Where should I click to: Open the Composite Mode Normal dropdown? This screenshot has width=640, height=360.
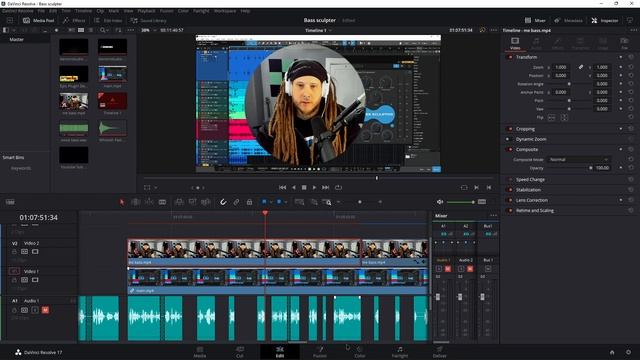579,160
